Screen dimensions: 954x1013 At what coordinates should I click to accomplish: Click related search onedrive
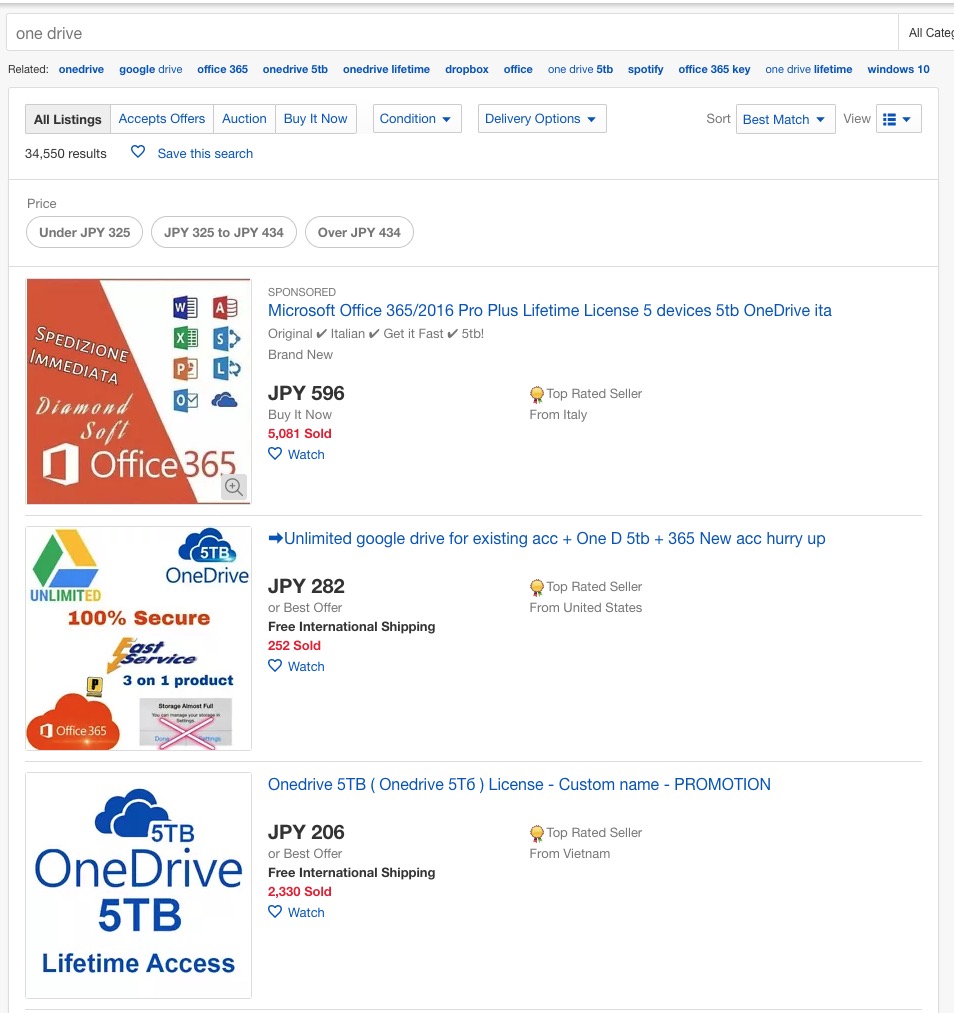click(x=81, y=69)
